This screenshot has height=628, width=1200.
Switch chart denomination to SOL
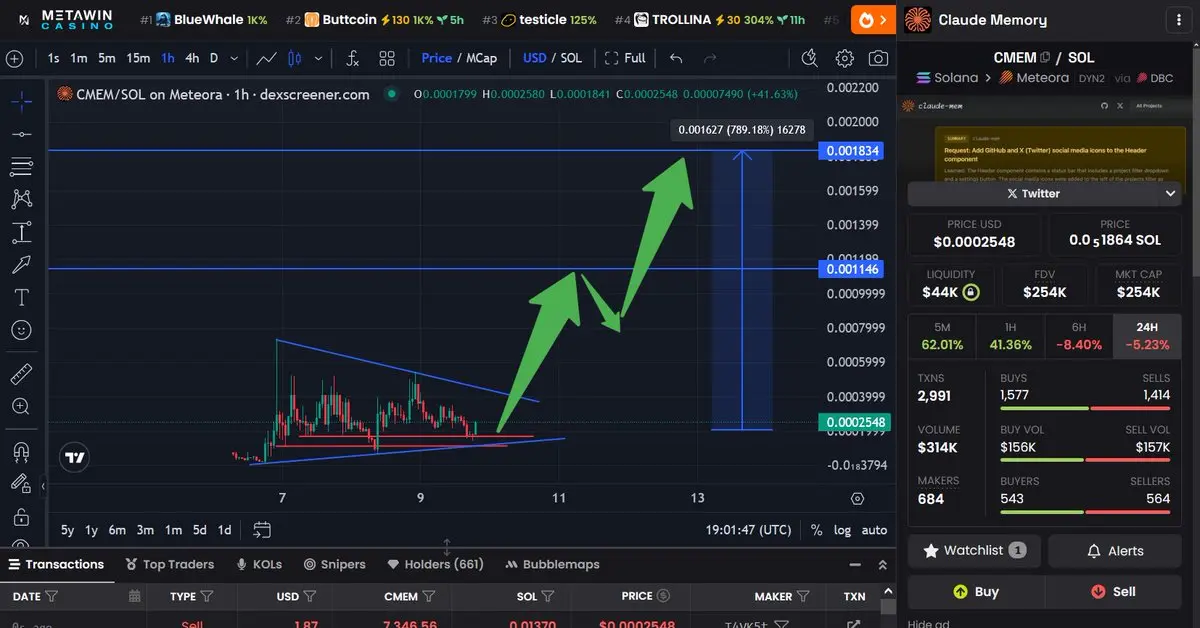[571, 58]
